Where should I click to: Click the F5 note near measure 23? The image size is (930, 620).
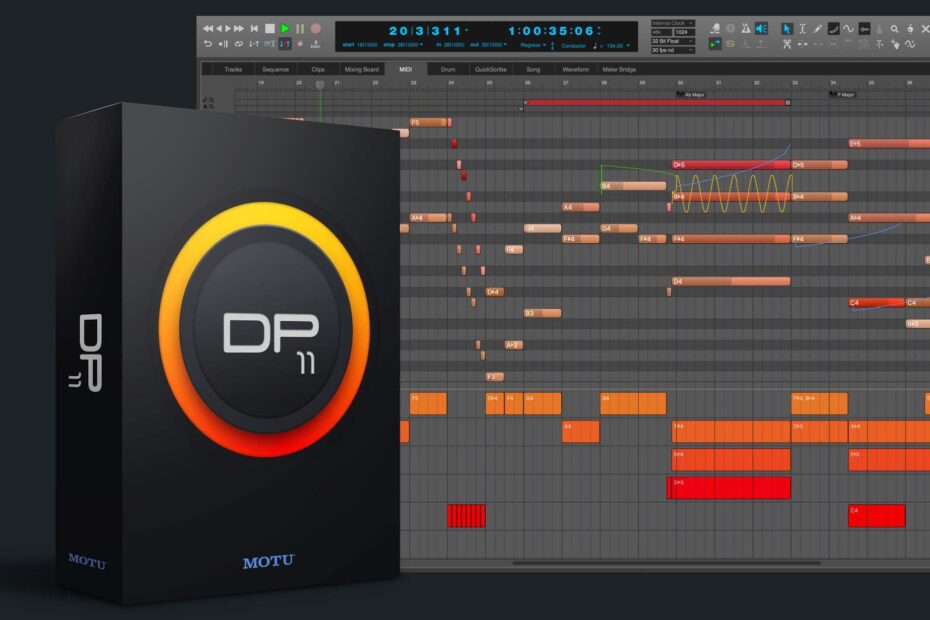[429, 122]
